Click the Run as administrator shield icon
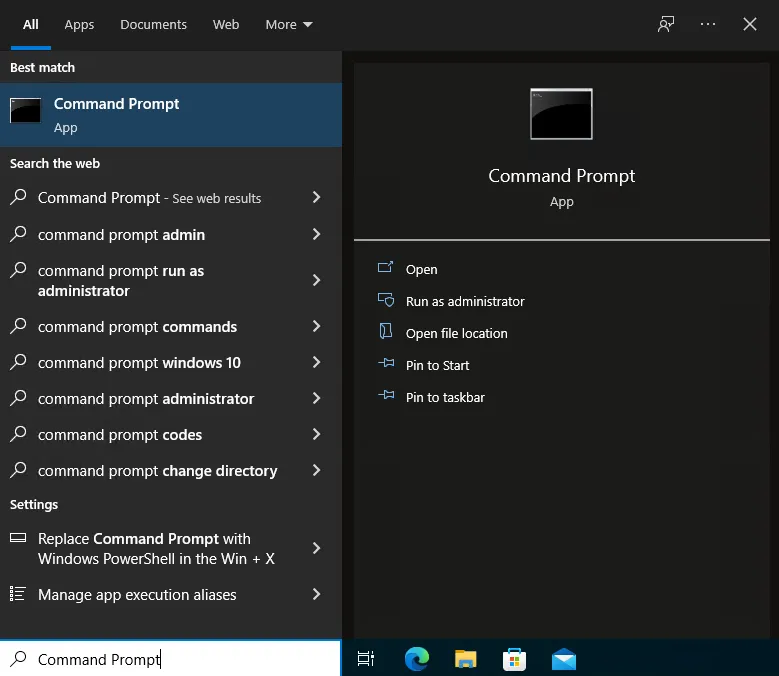 [386, 300]
